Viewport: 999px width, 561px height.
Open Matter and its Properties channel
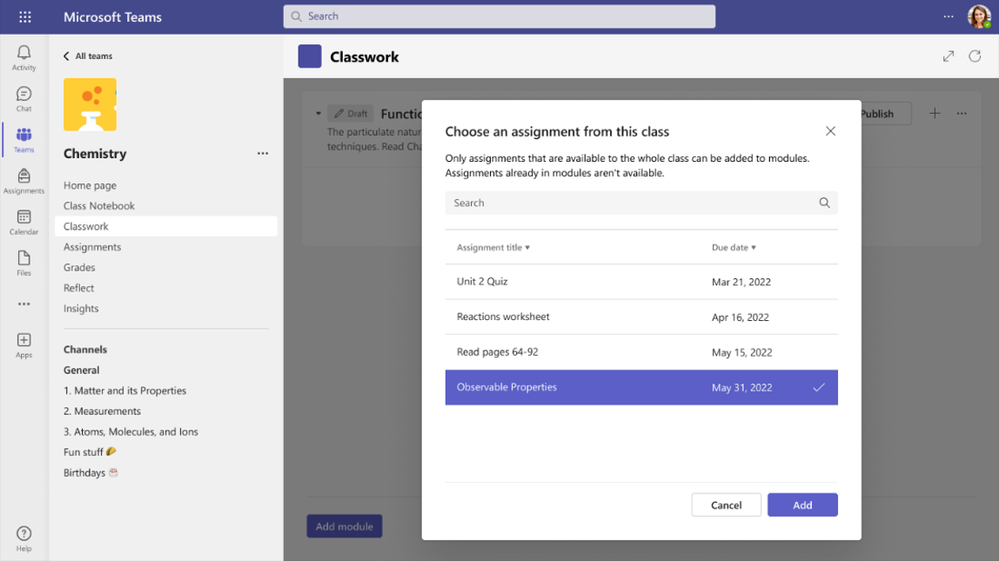click(125, 390)
